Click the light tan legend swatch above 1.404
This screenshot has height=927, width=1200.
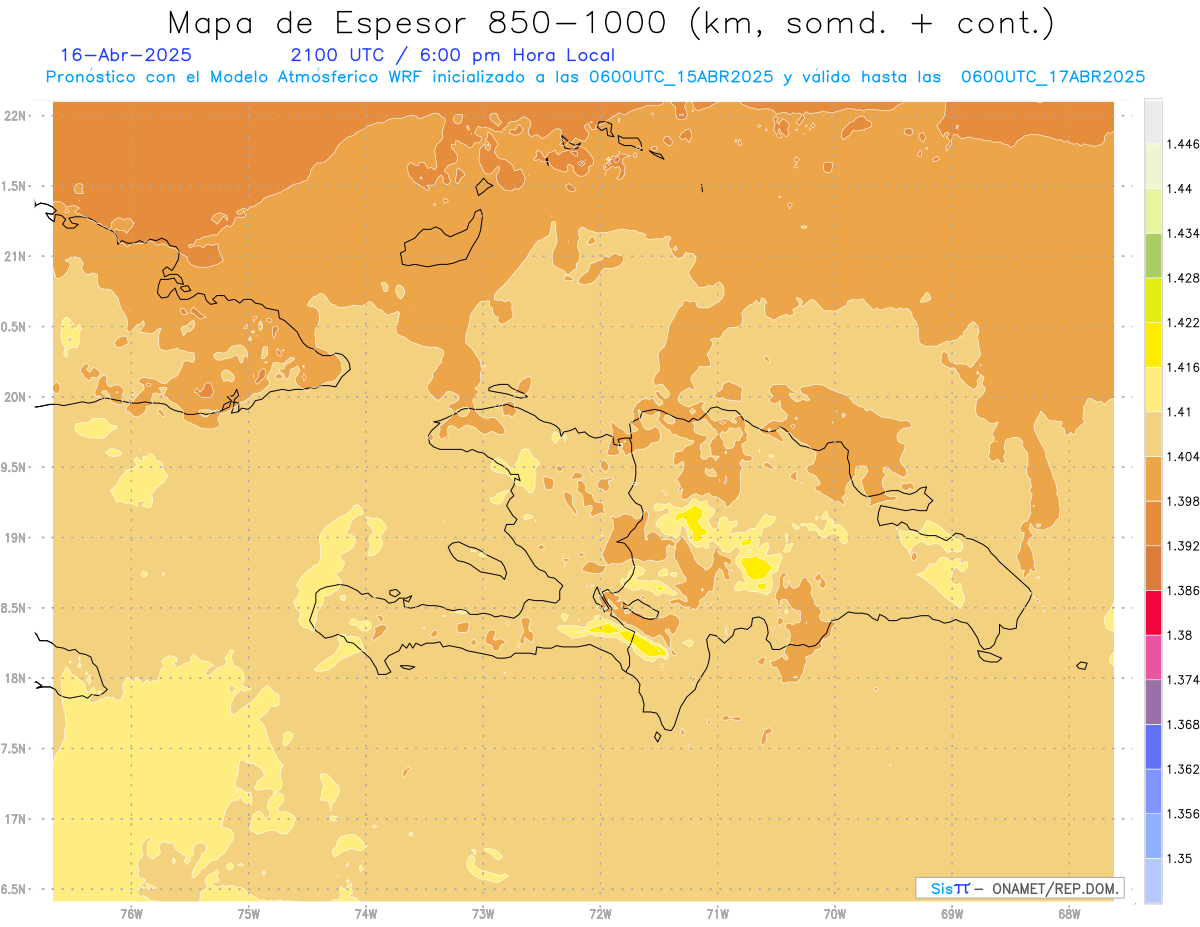tap(1153, 434)
